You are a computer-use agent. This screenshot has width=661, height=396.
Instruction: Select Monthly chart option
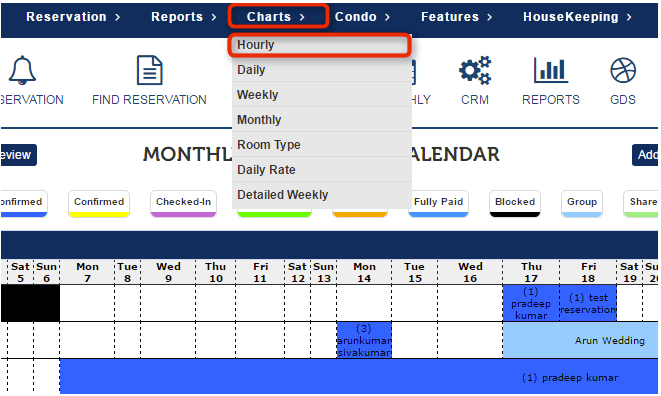(322, 119)
